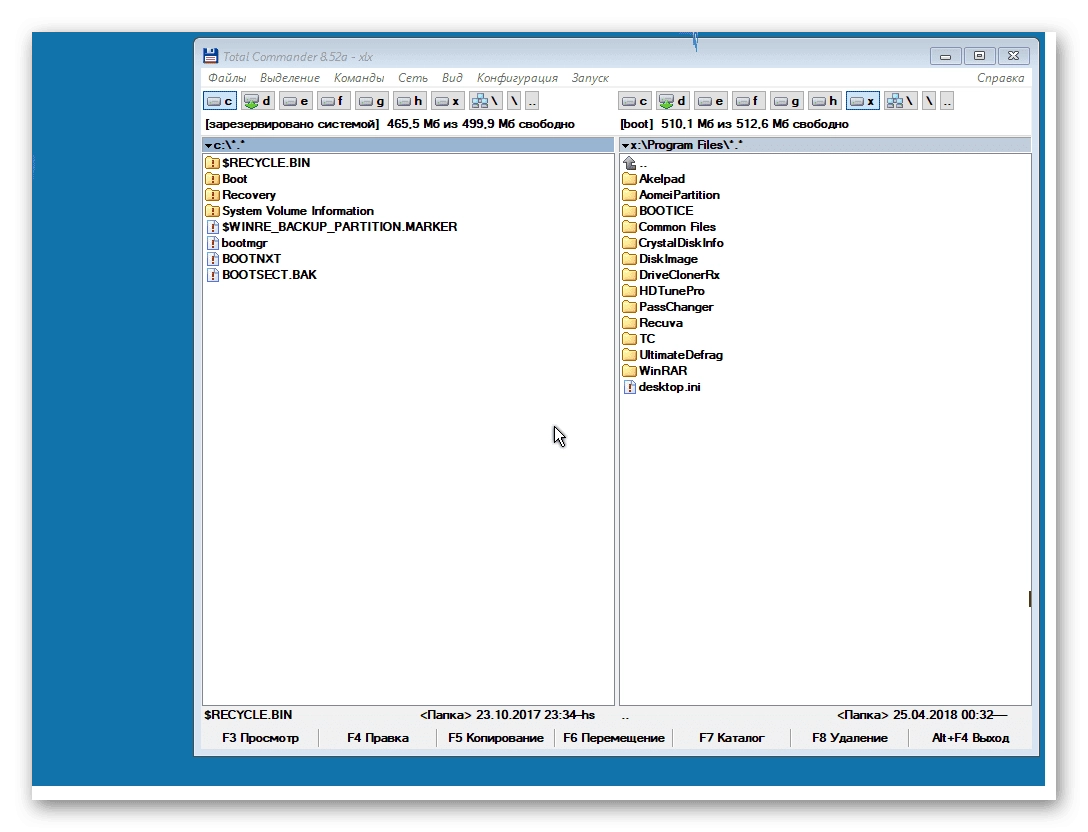The image size is (1088, 832).
Task: Select the DriveClonerRx folder
Action: pyautogui.click(x=671, y=275)
